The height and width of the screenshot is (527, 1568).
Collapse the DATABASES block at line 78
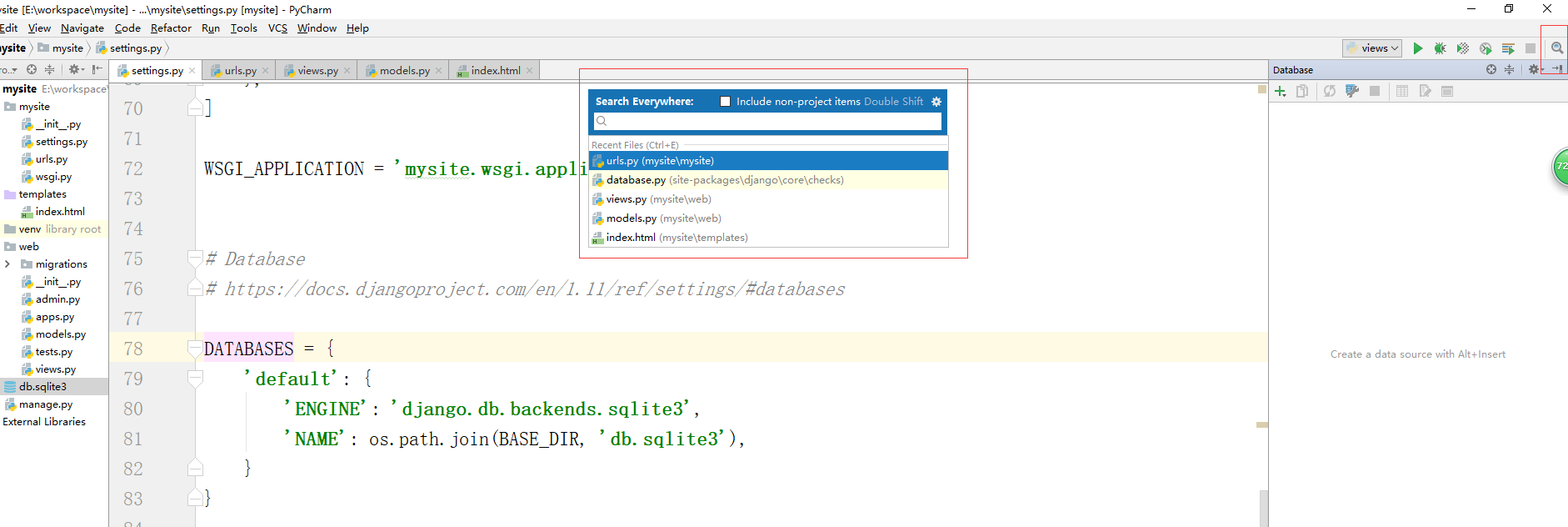[195, 349]
